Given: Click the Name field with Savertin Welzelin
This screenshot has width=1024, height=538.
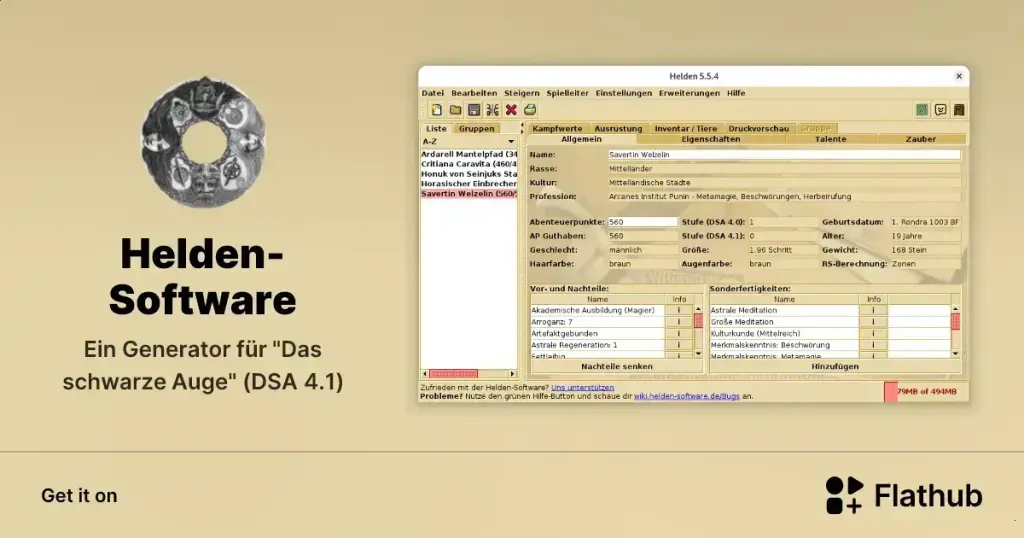Looking at the screenshot, I should click(784, 155).
